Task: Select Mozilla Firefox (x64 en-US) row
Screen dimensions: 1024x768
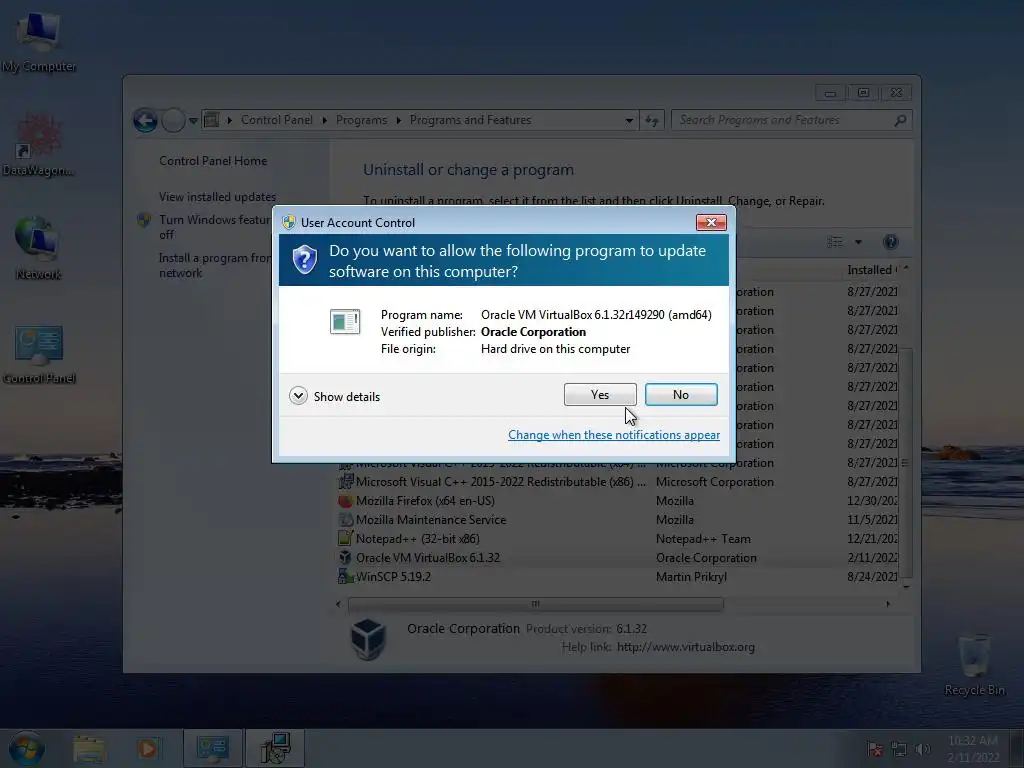Action: [x=618, y=501]
